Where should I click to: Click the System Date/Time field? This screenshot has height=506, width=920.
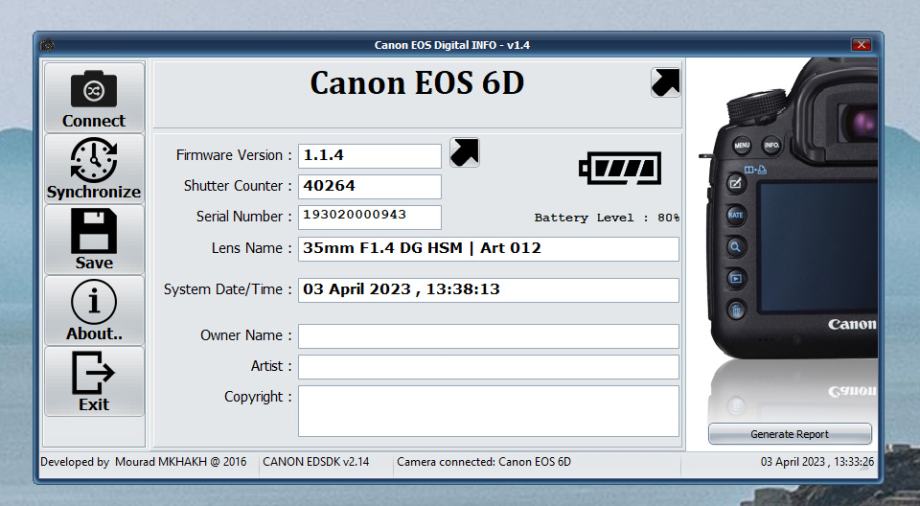pyautogui.click(x=488, y=290)
